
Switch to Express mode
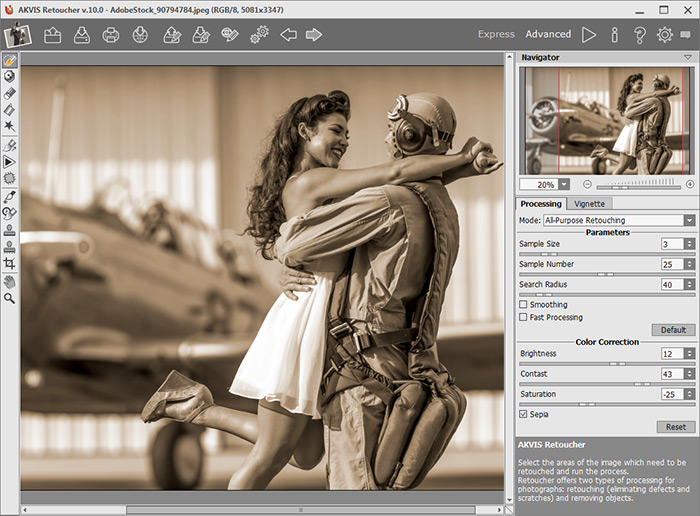(496, 35)
